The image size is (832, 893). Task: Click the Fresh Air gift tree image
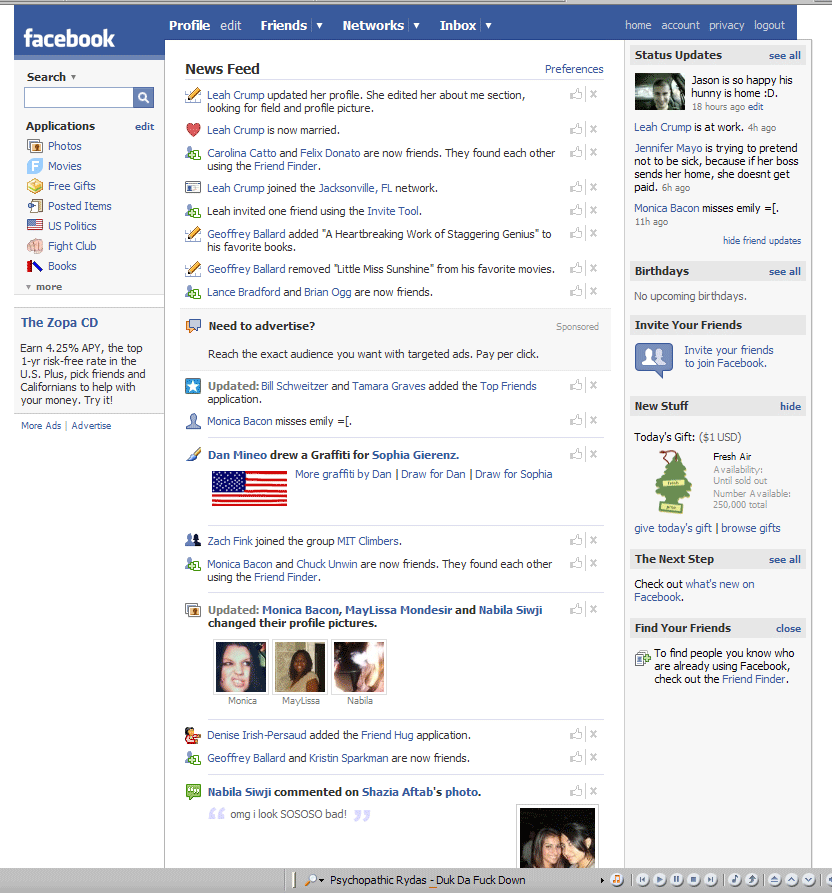tap(673, 482)
